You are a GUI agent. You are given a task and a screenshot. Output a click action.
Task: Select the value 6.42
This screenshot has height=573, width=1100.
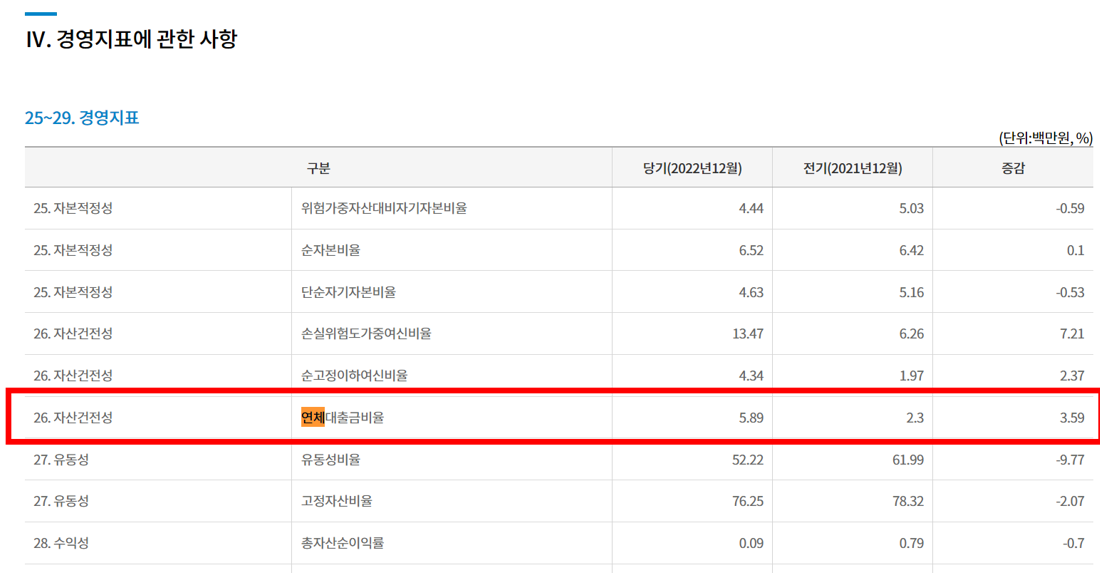click(911, 250)
